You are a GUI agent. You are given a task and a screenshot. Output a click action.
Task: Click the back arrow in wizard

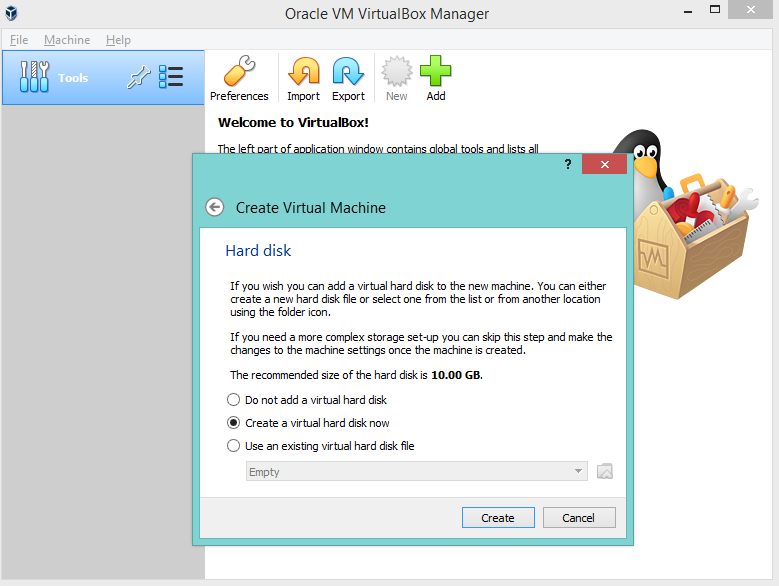215,207
